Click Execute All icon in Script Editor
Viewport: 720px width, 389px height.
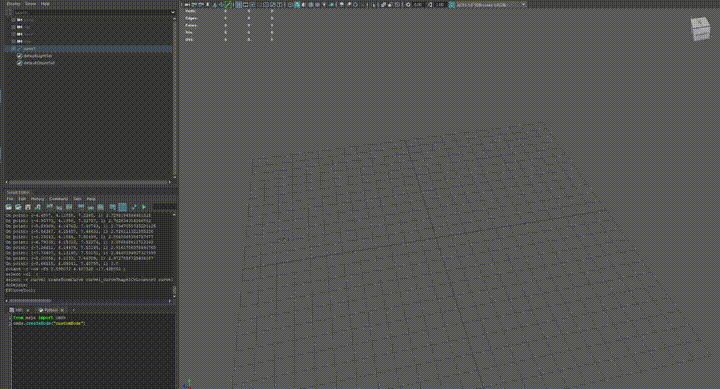134,207
